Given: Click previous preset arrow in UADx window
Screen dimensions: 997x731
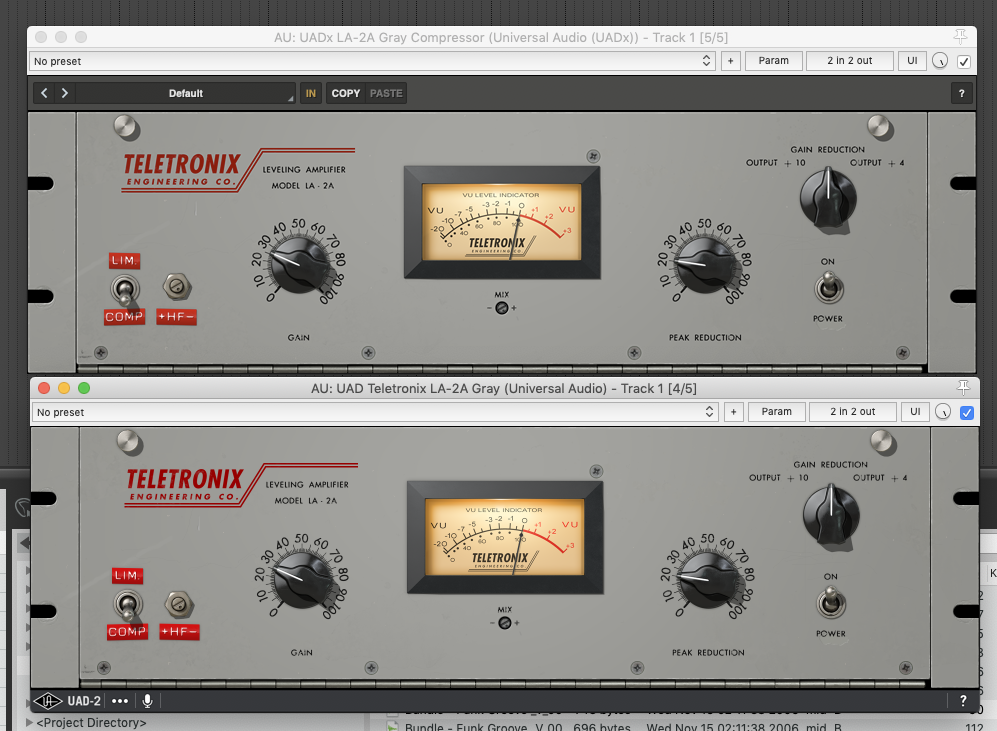Looking at the screenshot, I should point(44,93).
